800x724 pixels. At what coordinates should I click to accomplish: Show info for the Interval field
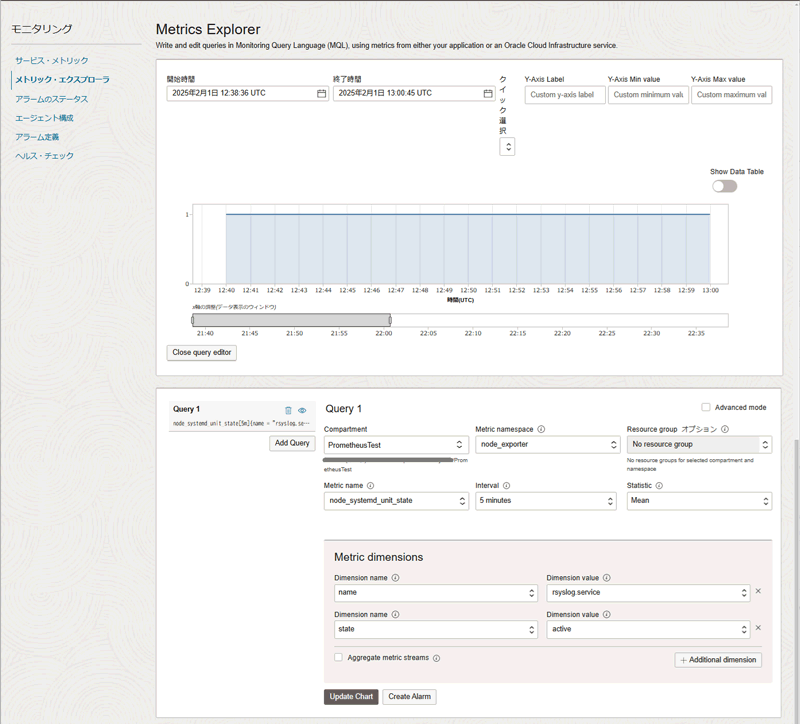point(506,485)
